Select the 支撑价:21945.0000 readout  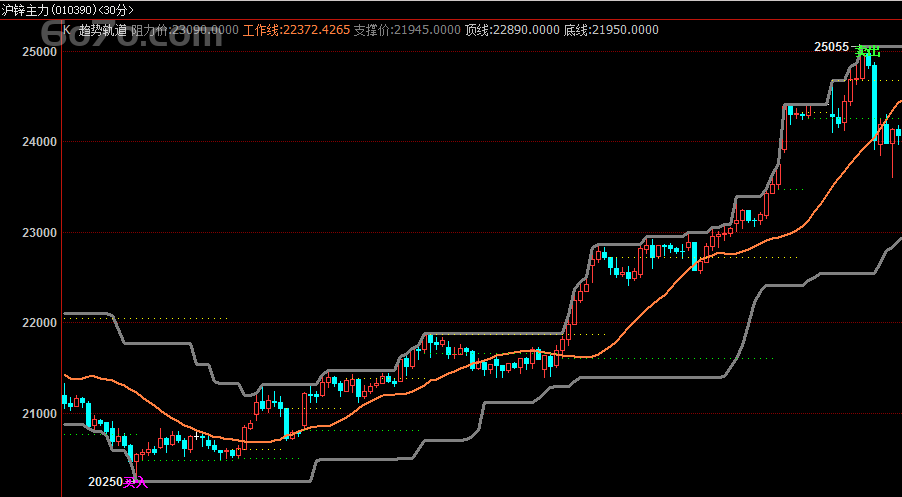pyautogui.click(x=407, y=30)
